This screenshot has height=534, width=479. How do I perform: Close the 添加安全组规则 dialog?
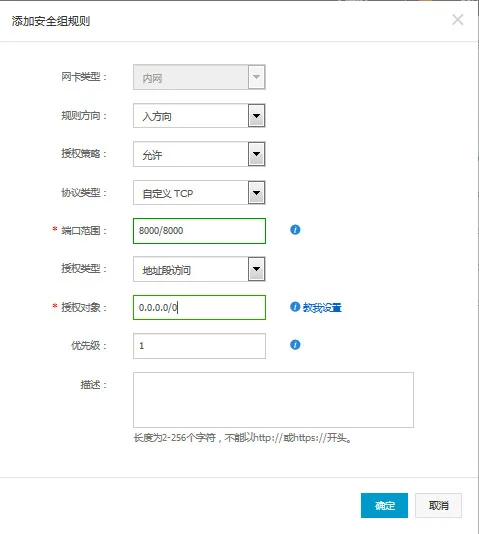tap(458, 20)
